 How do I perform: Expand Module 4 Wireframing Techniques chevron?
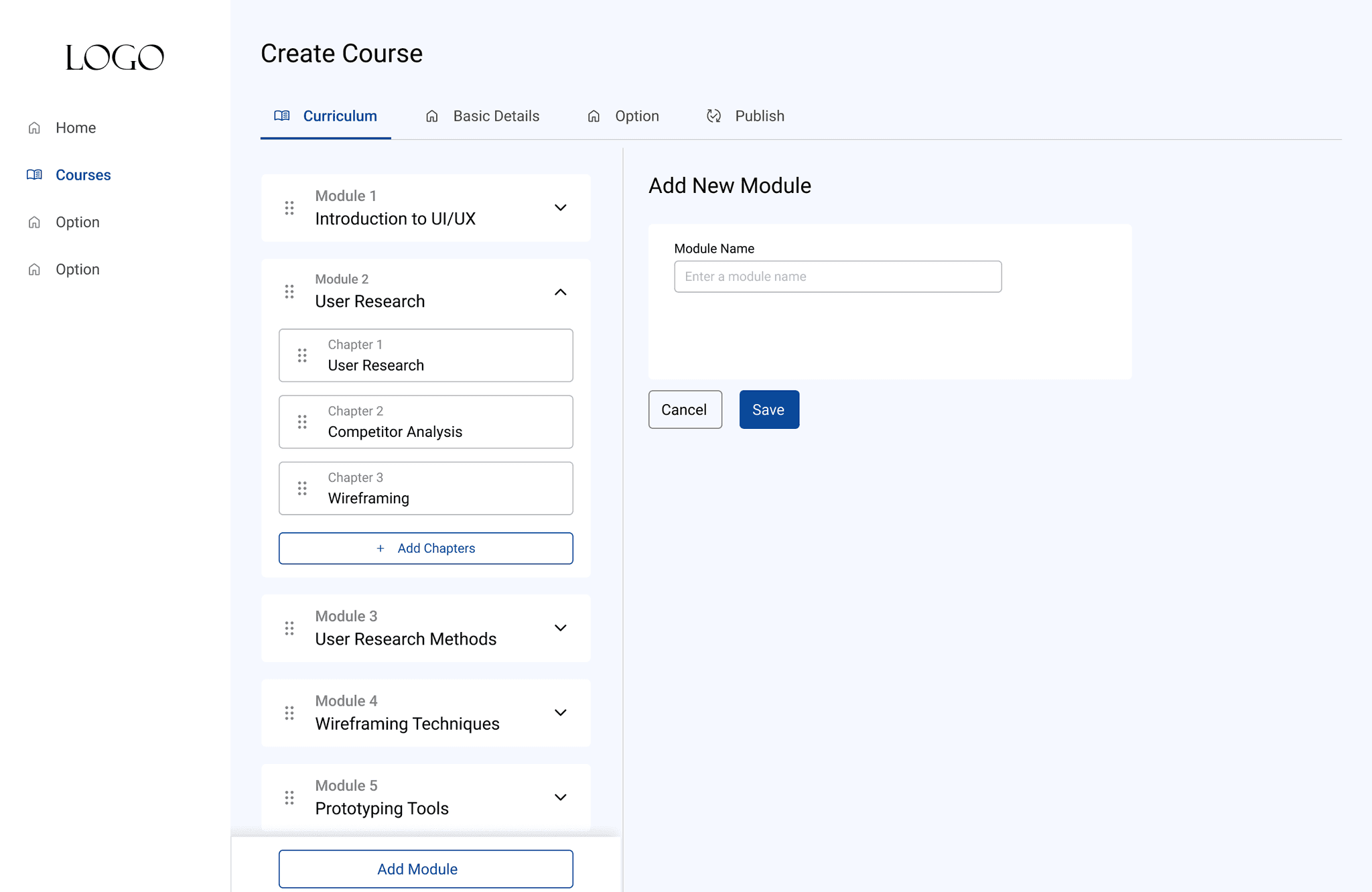pos(561,712)
